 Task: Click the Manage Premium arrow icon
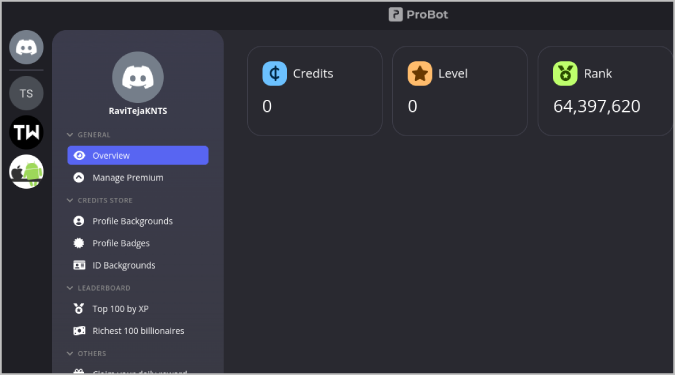click(x=79, y=177)
